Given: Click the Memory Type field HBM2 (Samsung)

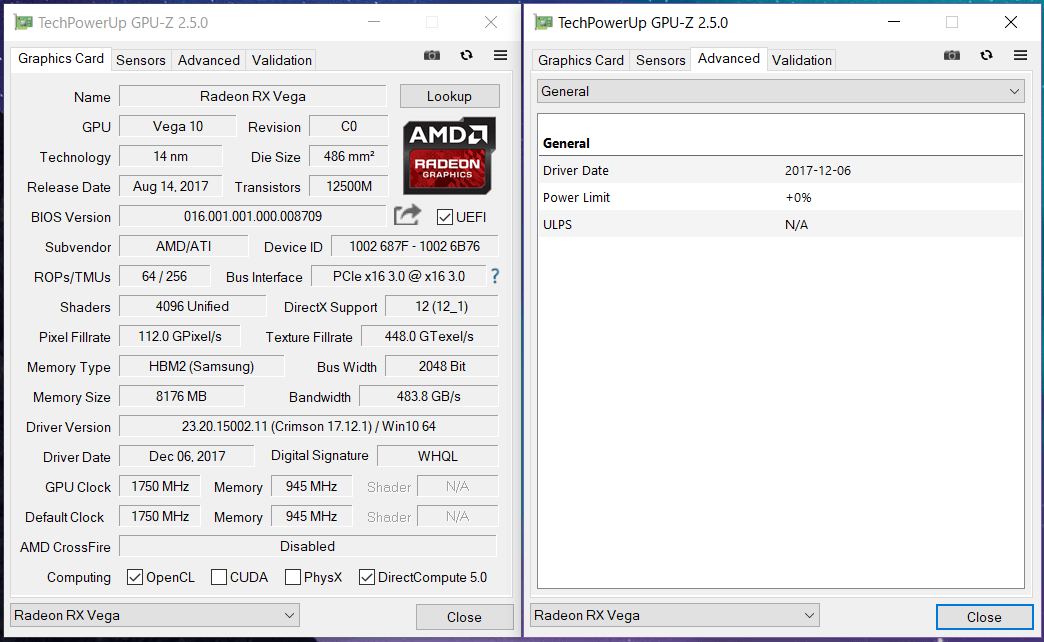Looking at the screenshot, I should coord(202,366).
